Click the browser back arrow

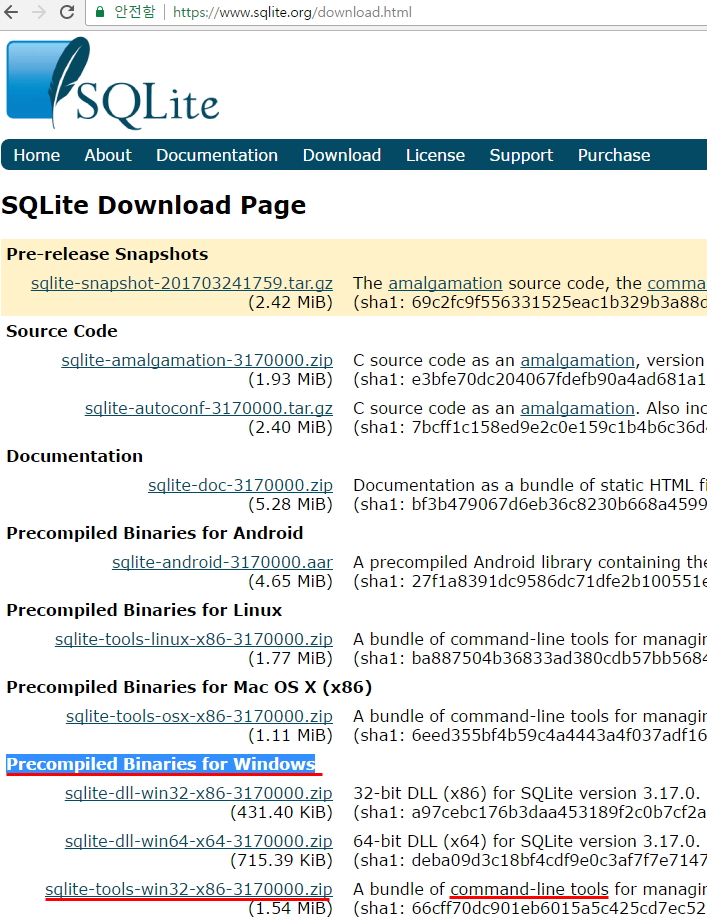coord(11,12)
